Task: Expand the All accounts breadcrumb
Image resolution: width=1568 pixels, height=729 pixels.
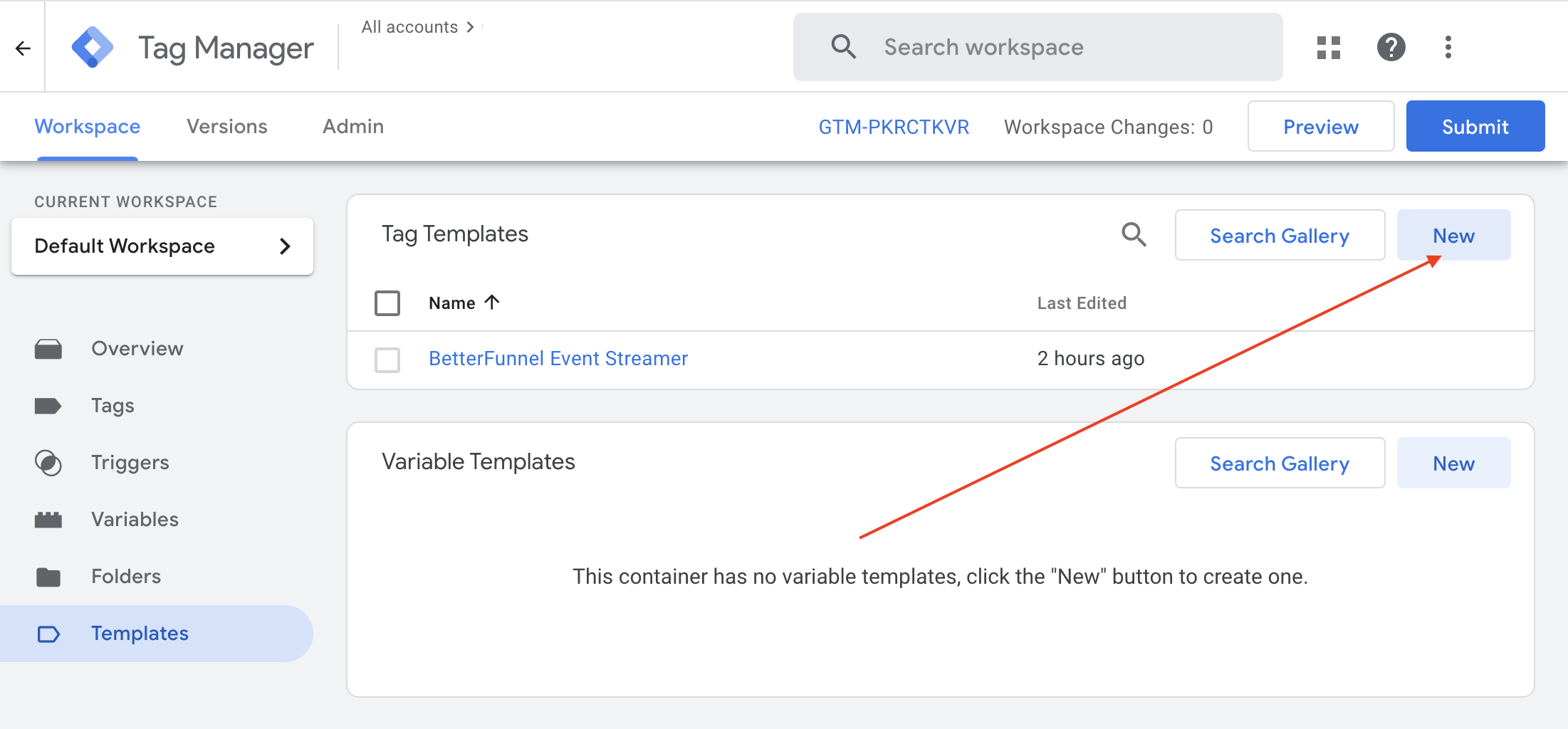Action: click(x=417, y=27)
